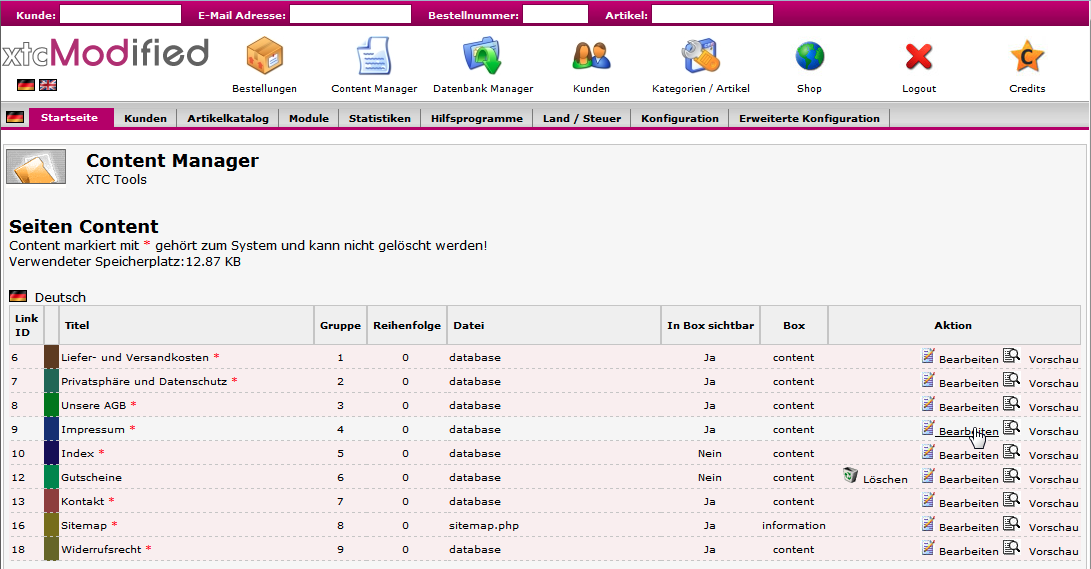Click the trash icon for Gutscheine
Screen dimensions: 1091x569
click(850, 475)
